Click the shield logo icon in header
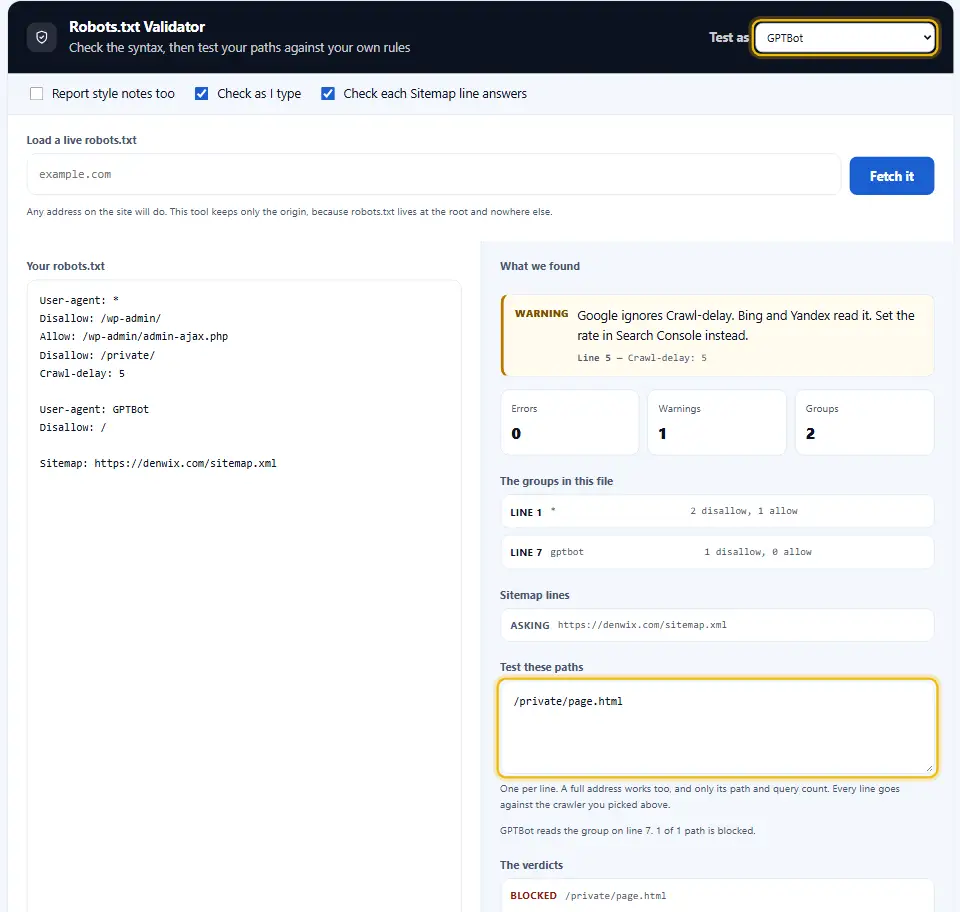This screenshot has width=960, height=912. tap(42, 37)
